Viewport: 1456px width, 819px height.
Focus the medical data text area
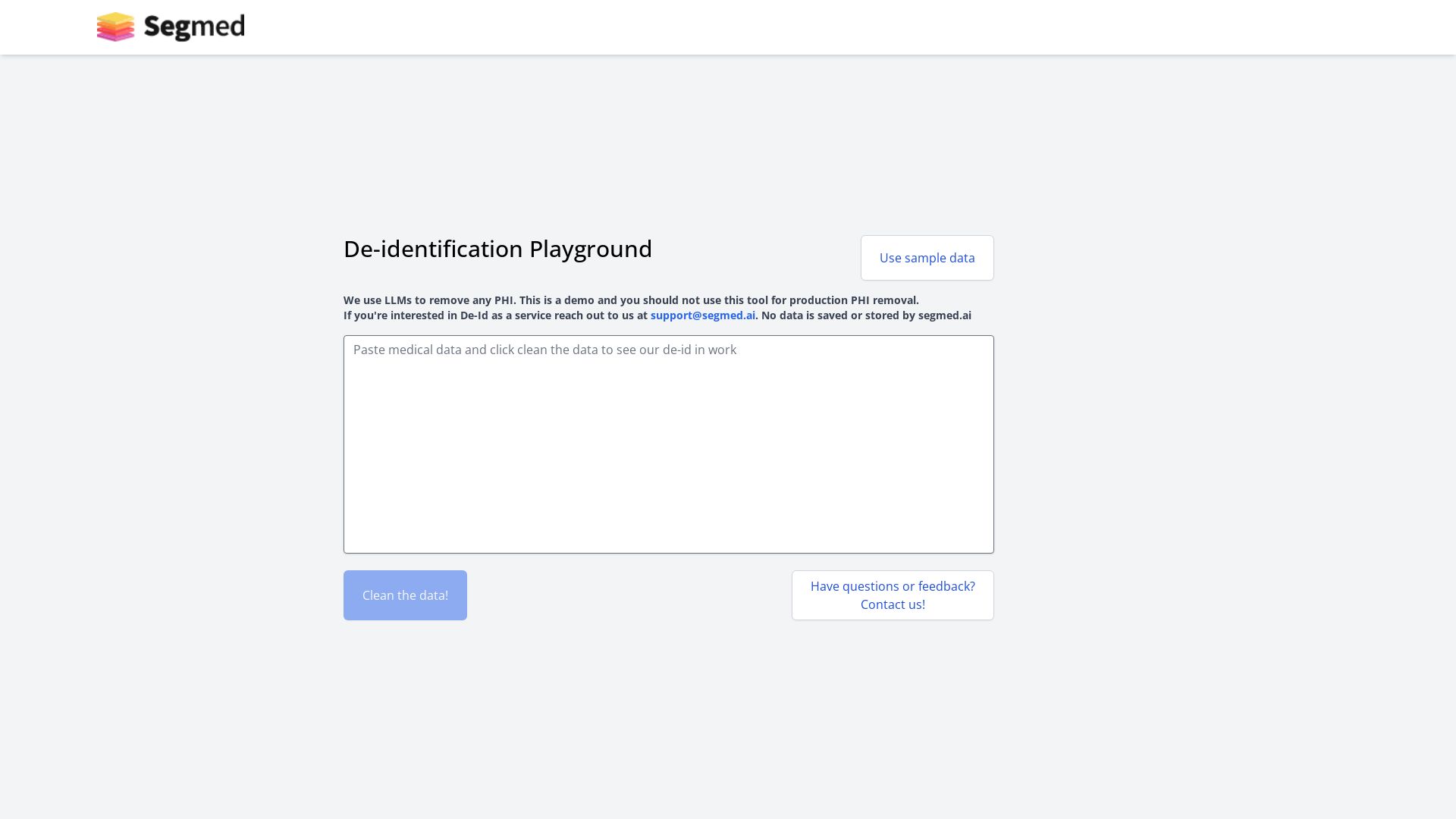click(x=668, y=444)
